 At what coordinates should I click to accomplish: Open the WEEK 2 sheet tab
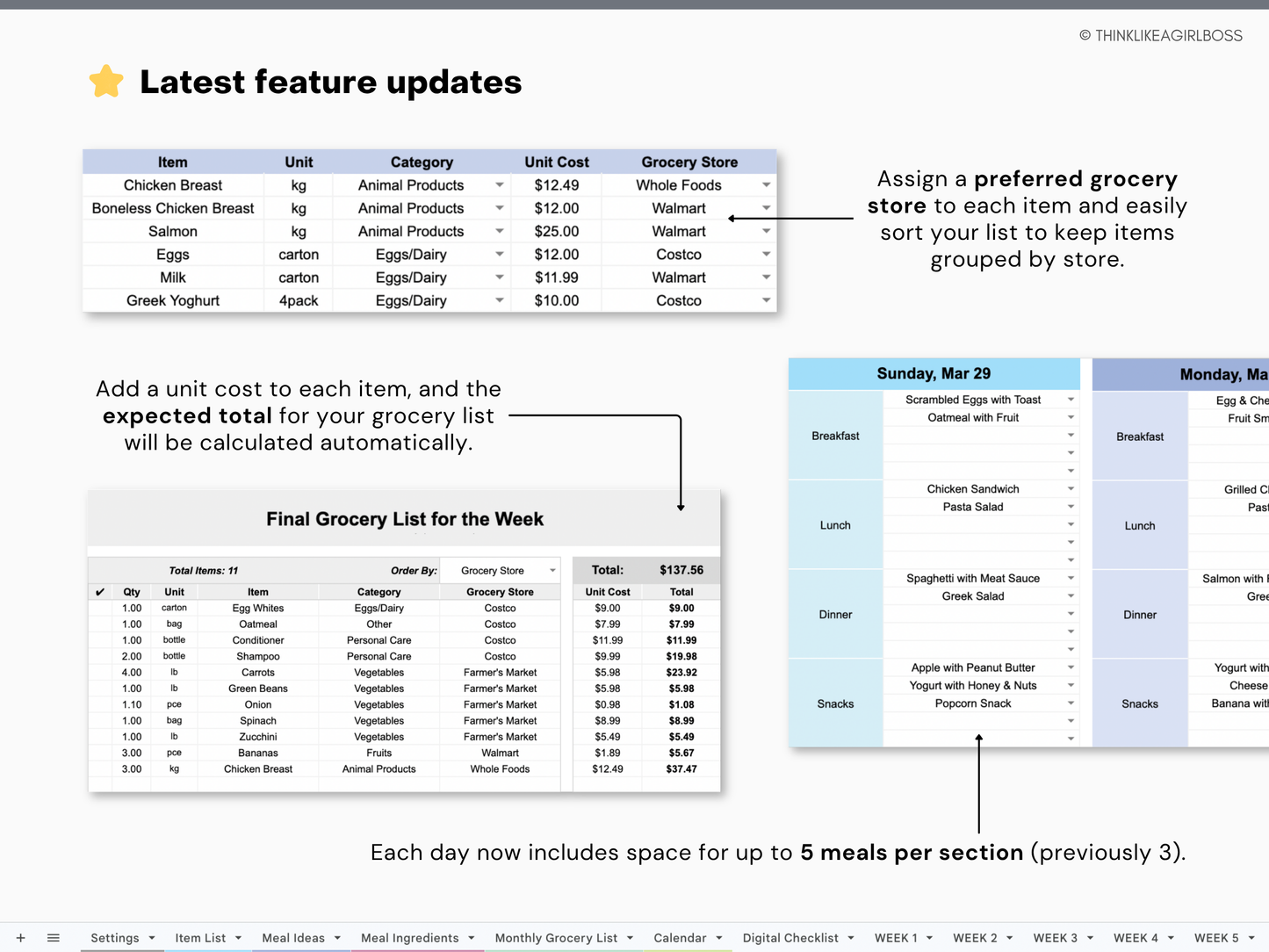(975, 938)
